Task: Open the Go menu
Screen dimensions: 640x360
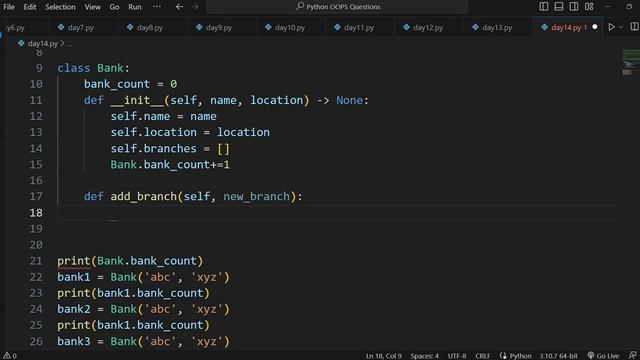Action: [x=114, y=7]
